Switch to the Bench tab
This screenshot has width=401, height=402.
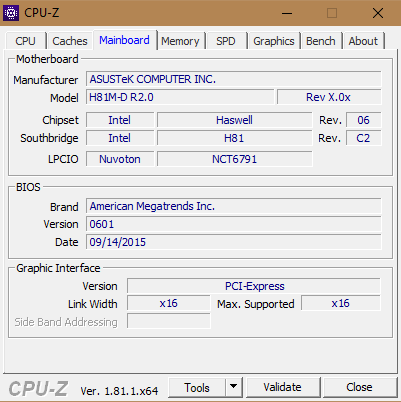[x=321, y=41]
